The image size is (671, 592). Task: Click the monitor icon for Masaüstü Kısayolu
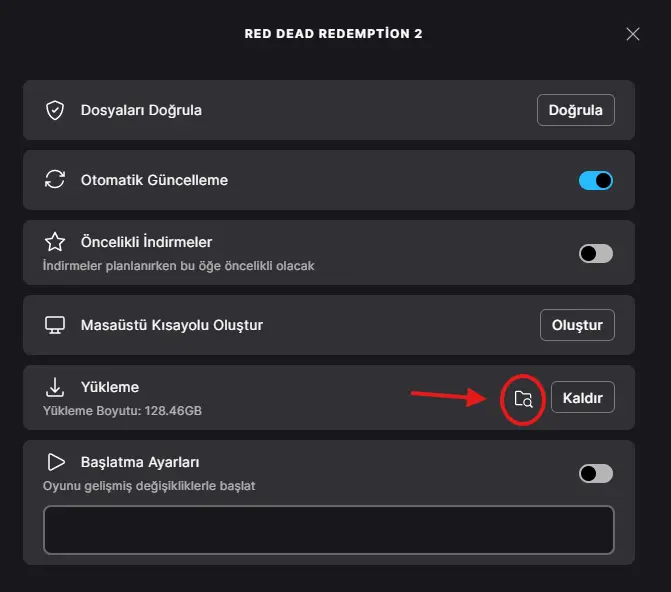(x=55, y=325)
